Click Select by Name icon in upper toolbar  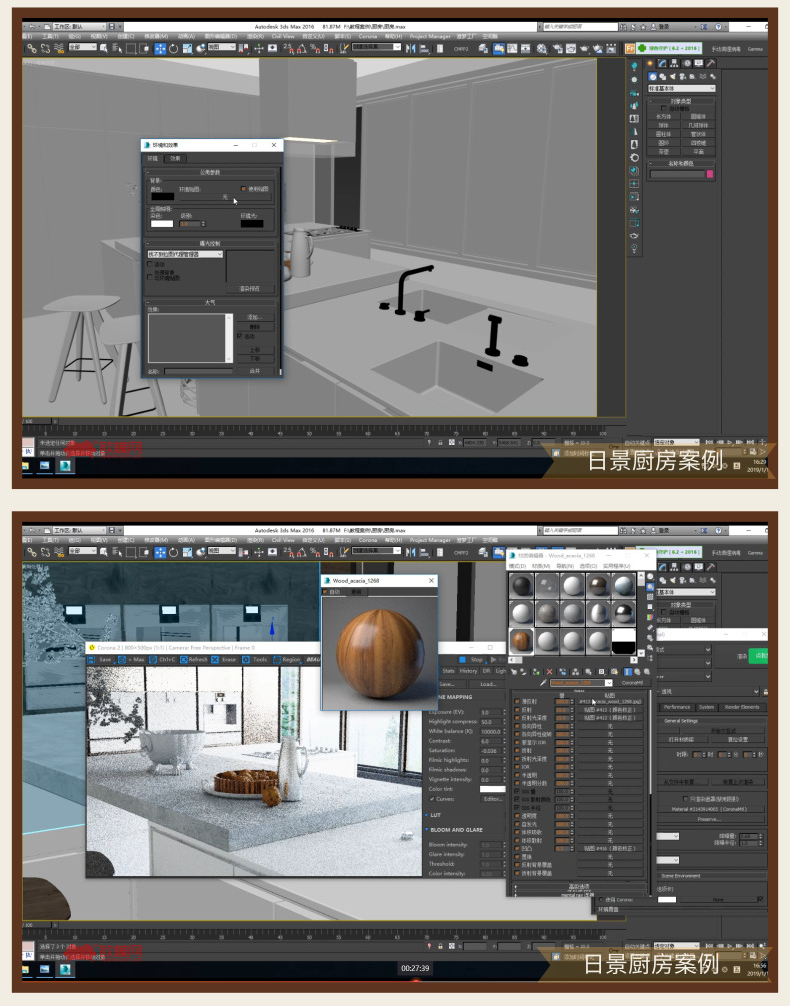pos(117,49)
